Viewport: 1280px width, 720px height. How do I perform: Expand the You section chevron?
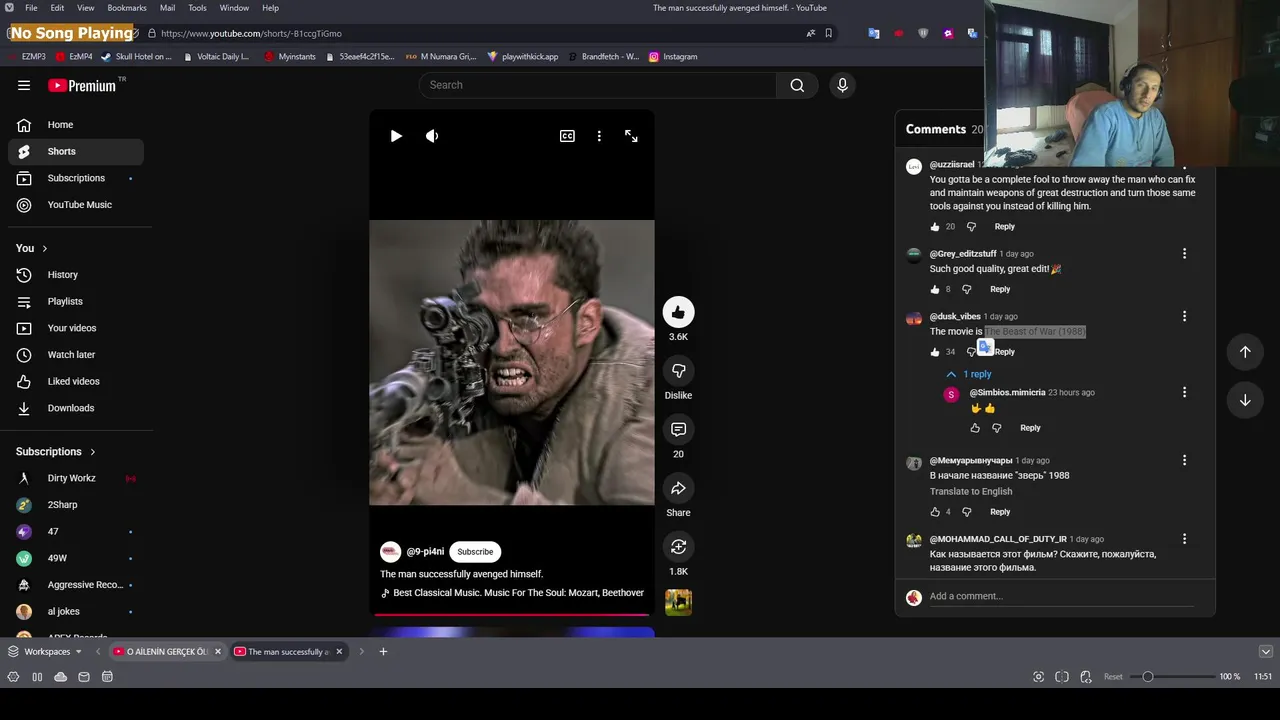pyautogui.click(x=44, y=248)
